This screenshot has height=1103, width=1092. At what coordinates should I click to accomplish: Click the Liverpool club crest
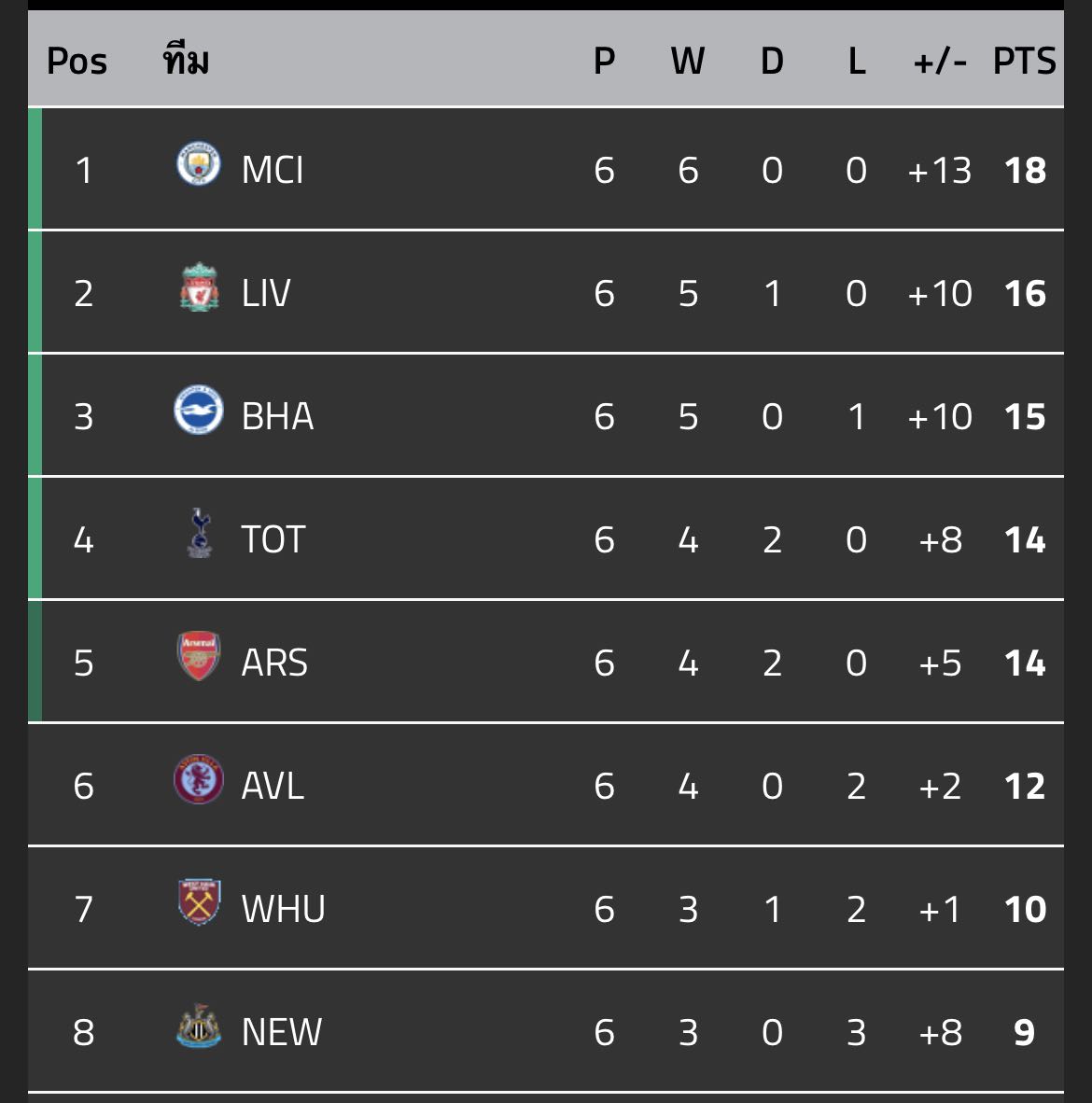[x=199, y=287]
